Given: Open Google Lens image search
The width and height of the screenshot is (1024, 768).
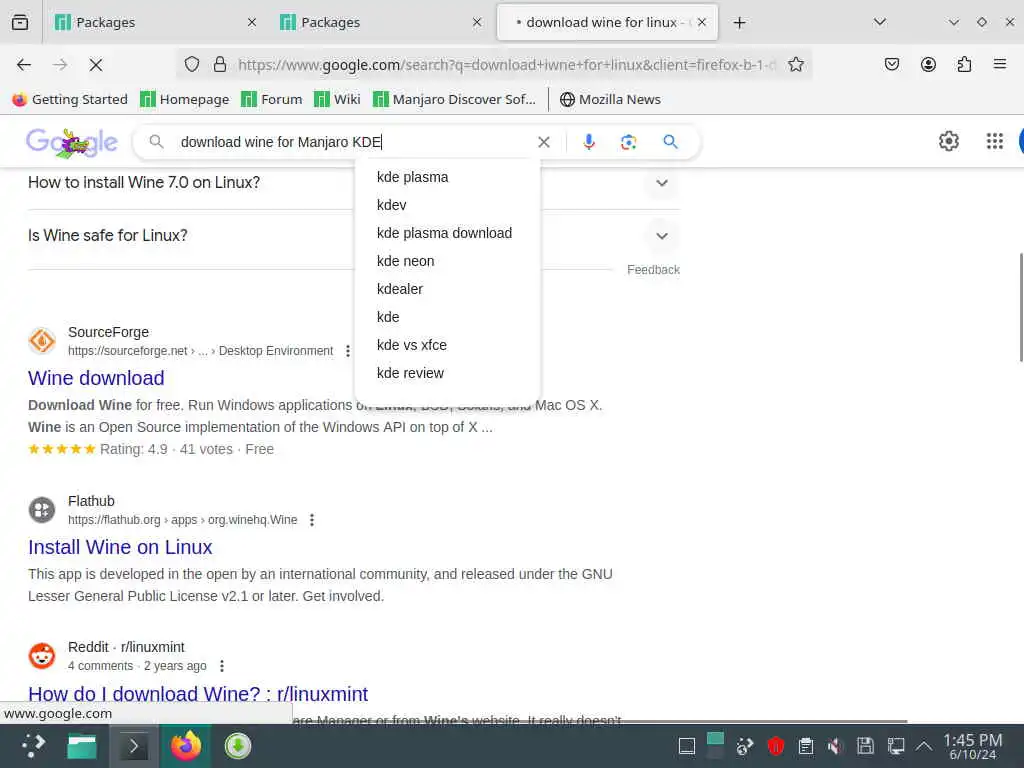Looking at the screenshot, I should pos(628,142).
